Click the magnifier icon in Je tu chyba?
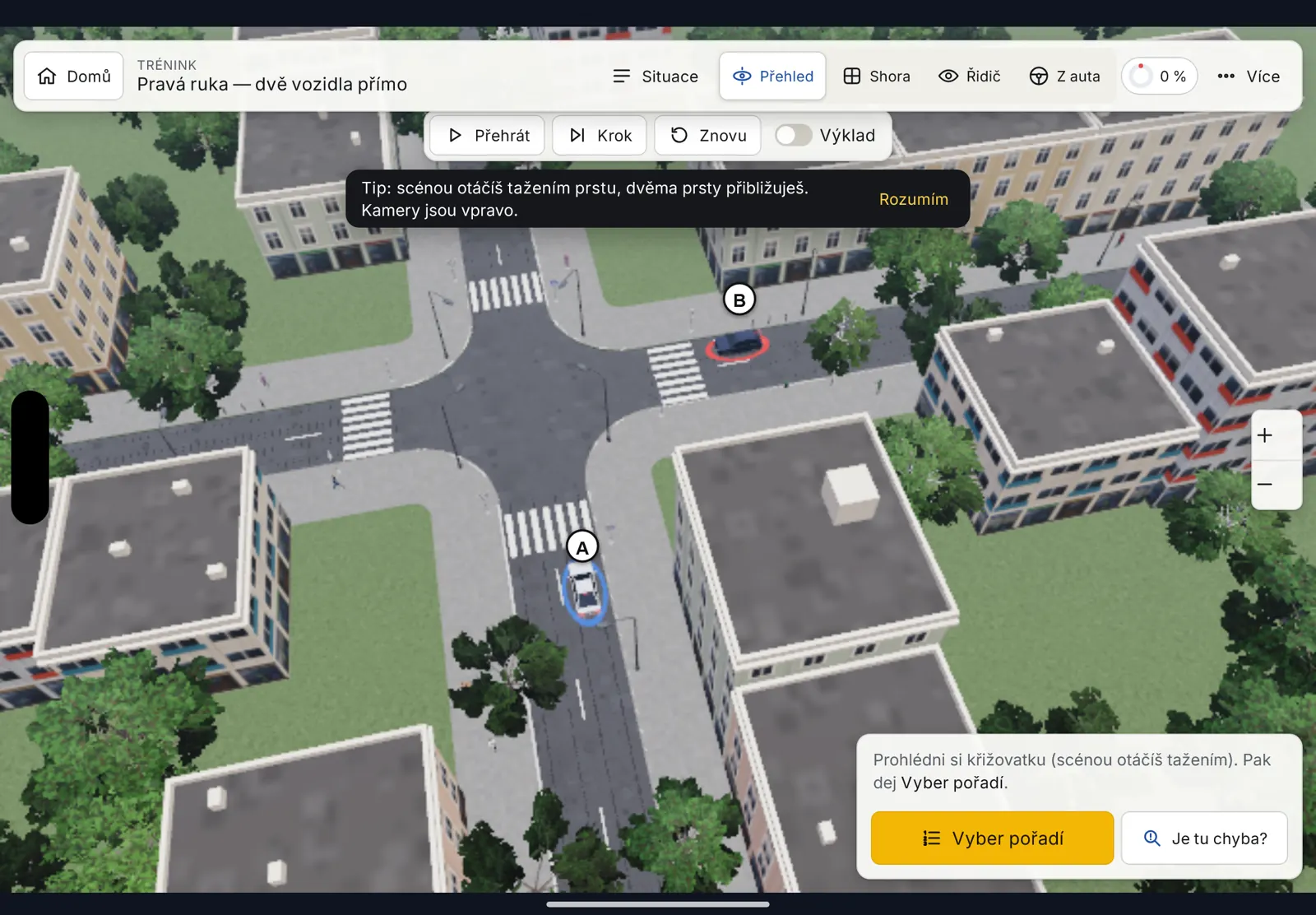Viewport: 1316px width, 915px height. click(1151, 838)
